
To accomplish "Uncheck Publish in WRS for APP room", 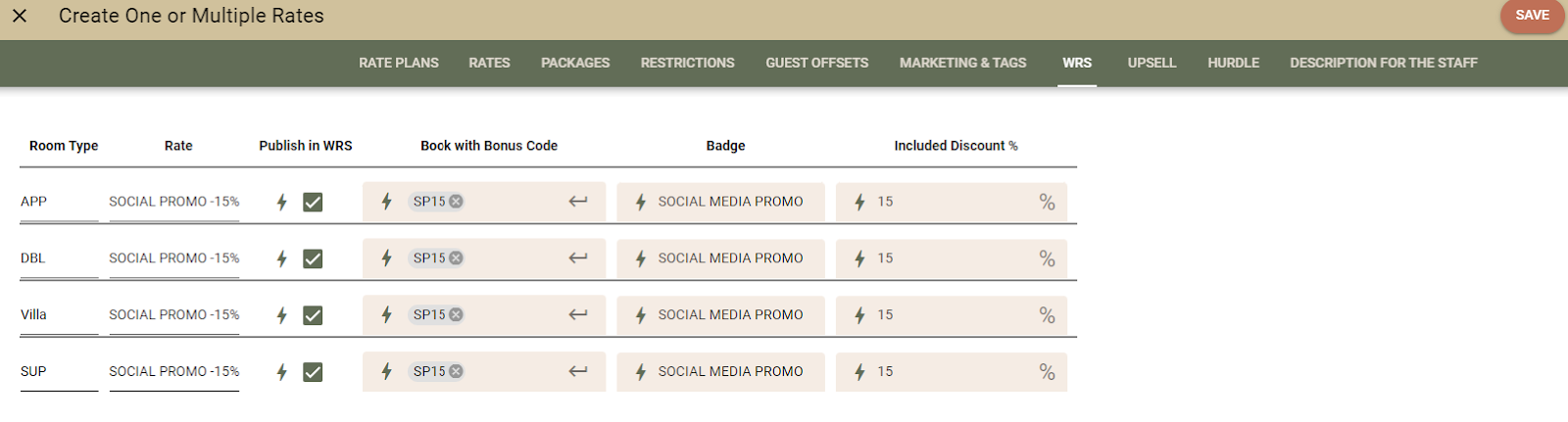I will pyautogui.click(x=313, y=202).
